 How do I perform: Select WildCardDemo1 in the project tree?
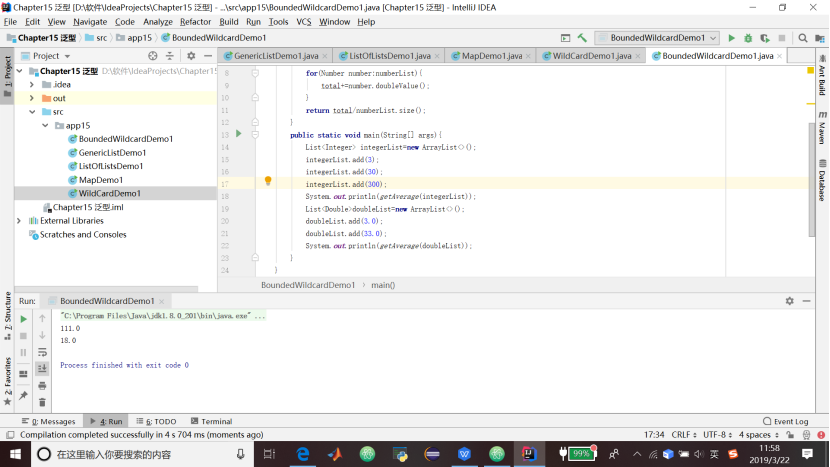[x=109, y=193]
